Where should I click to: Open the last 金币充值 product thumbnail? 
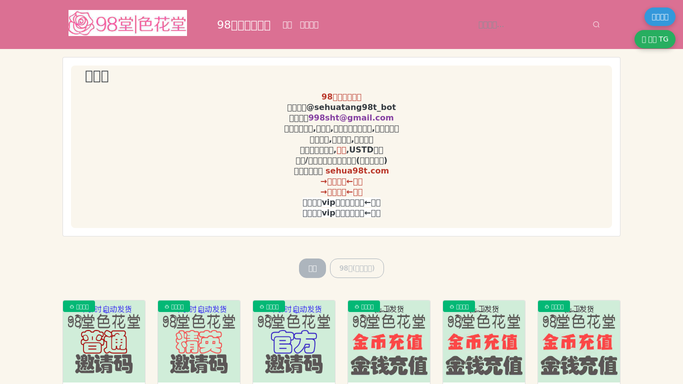[x=579, y=341]
